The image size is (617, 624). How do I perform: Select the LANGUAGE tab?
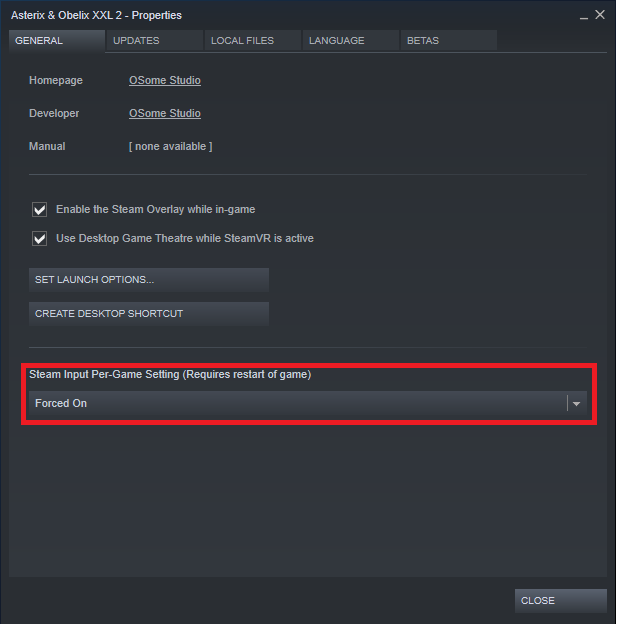click(x=350, y=41)
